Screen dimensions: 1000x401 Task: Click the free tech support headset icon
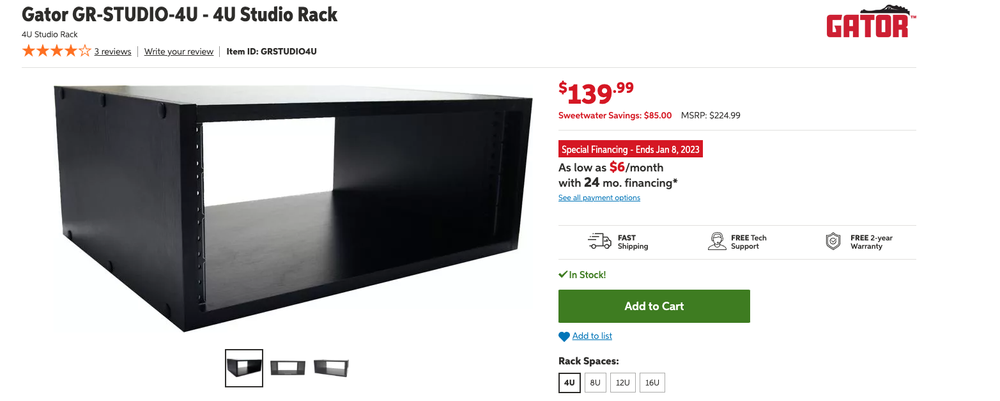pos(717,241)
